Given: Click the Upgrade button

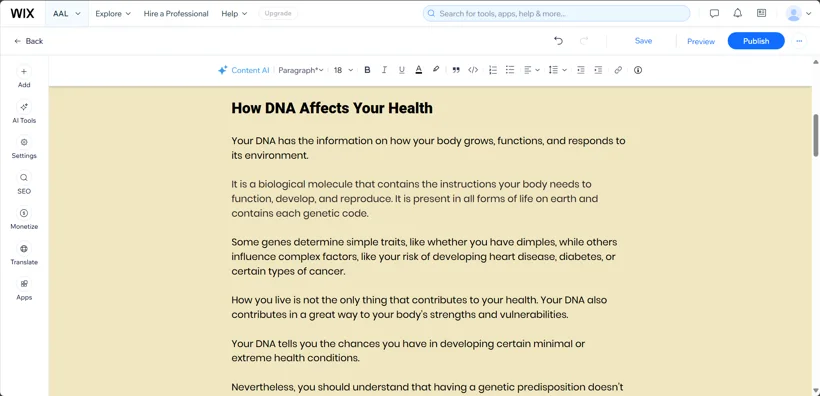Looking at the screenshot, I should [x=278, y=14].
